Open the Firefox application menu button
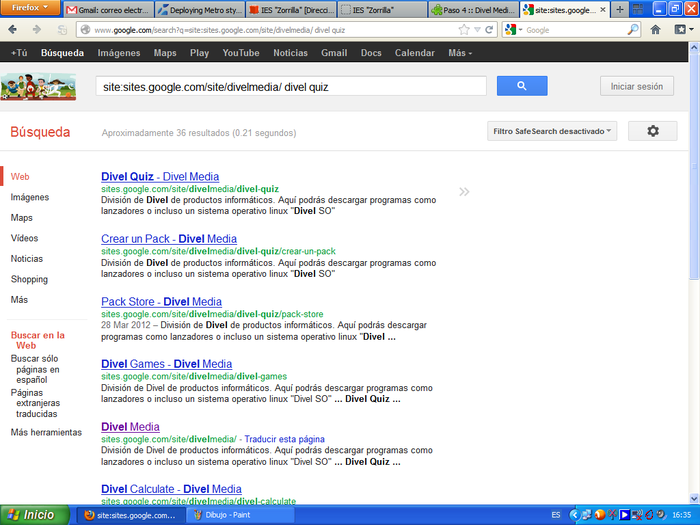This screenshot has height=525, width=700. [x=30, y=8]
